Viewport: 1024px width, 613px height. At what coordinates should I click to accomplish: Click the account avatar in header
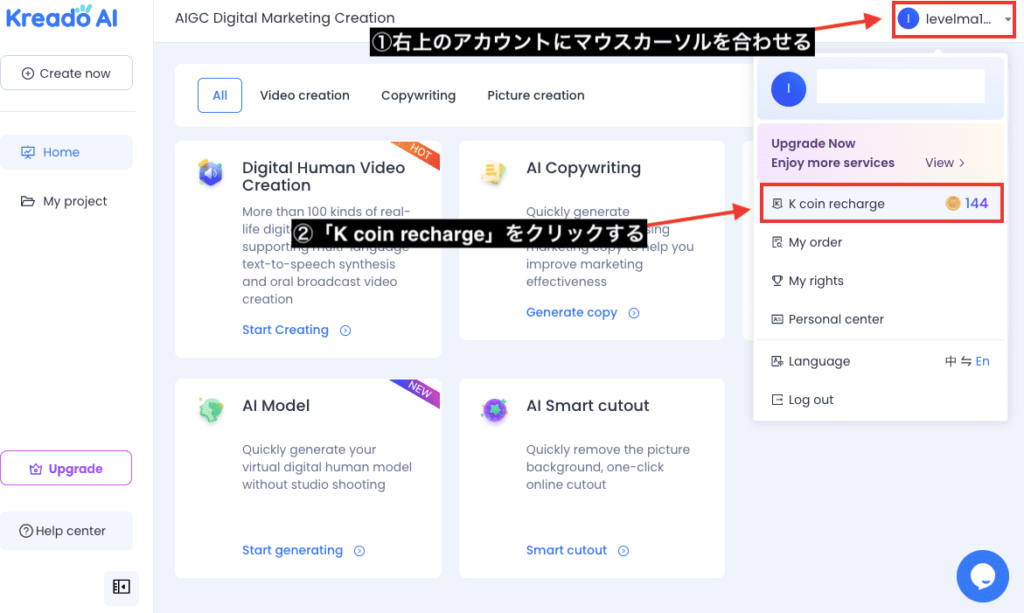pyautogui.click(x=908, y=19)
